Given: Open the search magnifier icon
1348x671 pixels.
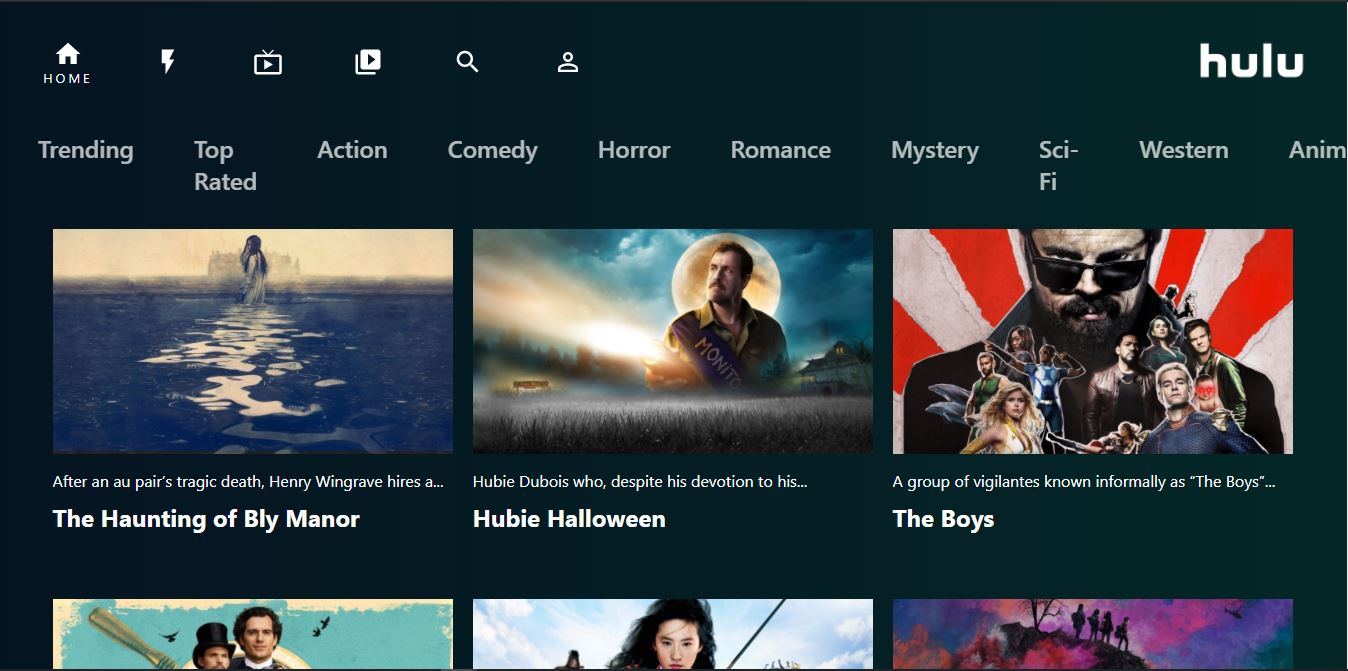Looking at the screenshot, I should [x=468, y=62].
